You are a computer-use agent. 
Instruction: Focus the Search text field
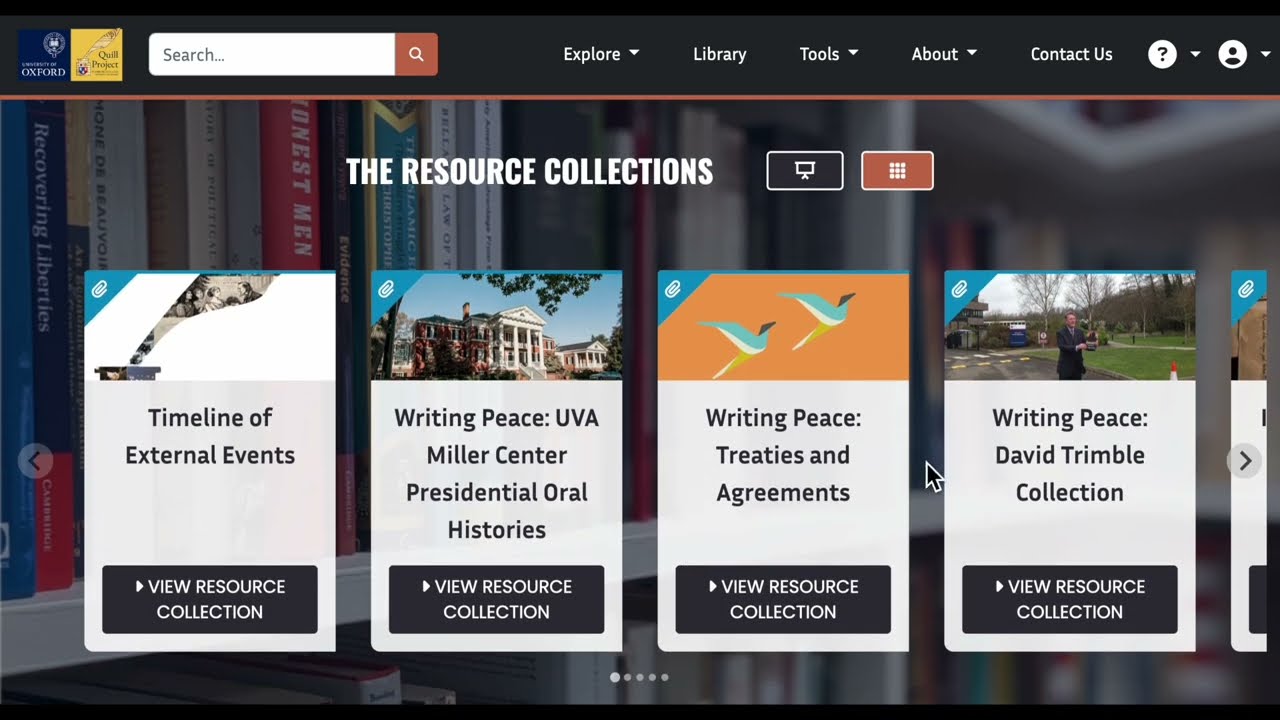[x=272, y=54]
